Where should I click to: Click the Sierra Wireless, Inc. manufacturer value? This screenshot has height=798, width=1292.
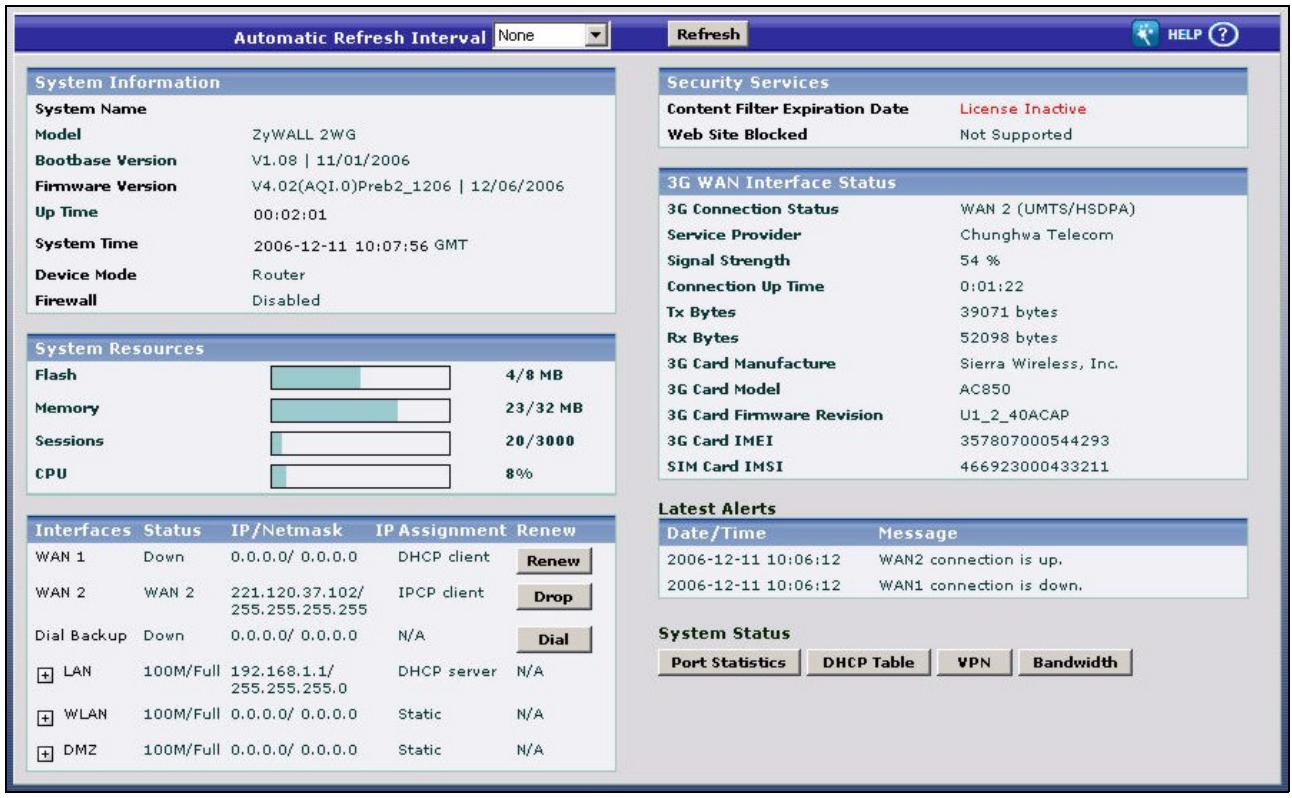click(x=1038, y=363)
